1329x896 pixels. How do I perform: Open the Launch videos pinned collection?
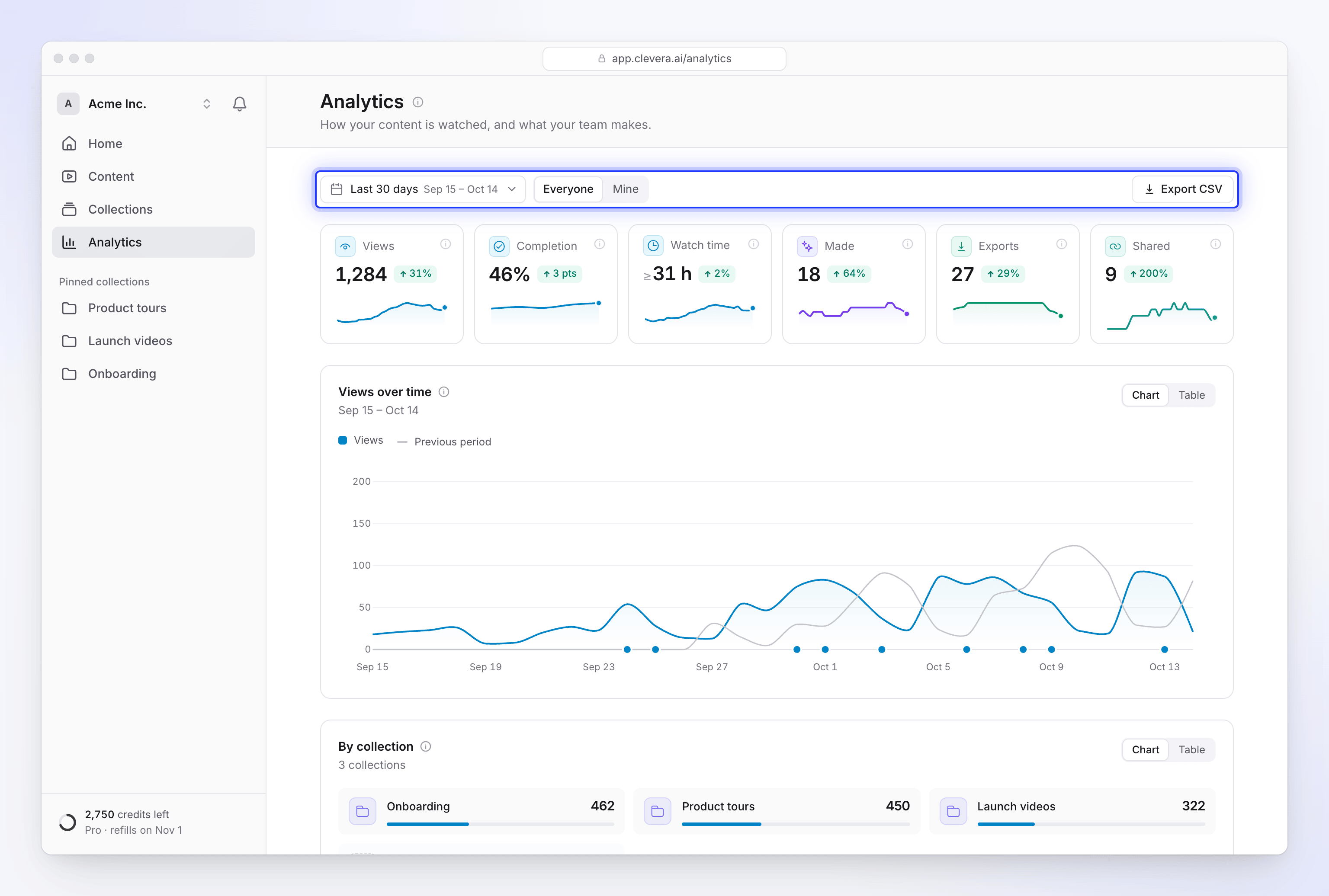[153, 341]
